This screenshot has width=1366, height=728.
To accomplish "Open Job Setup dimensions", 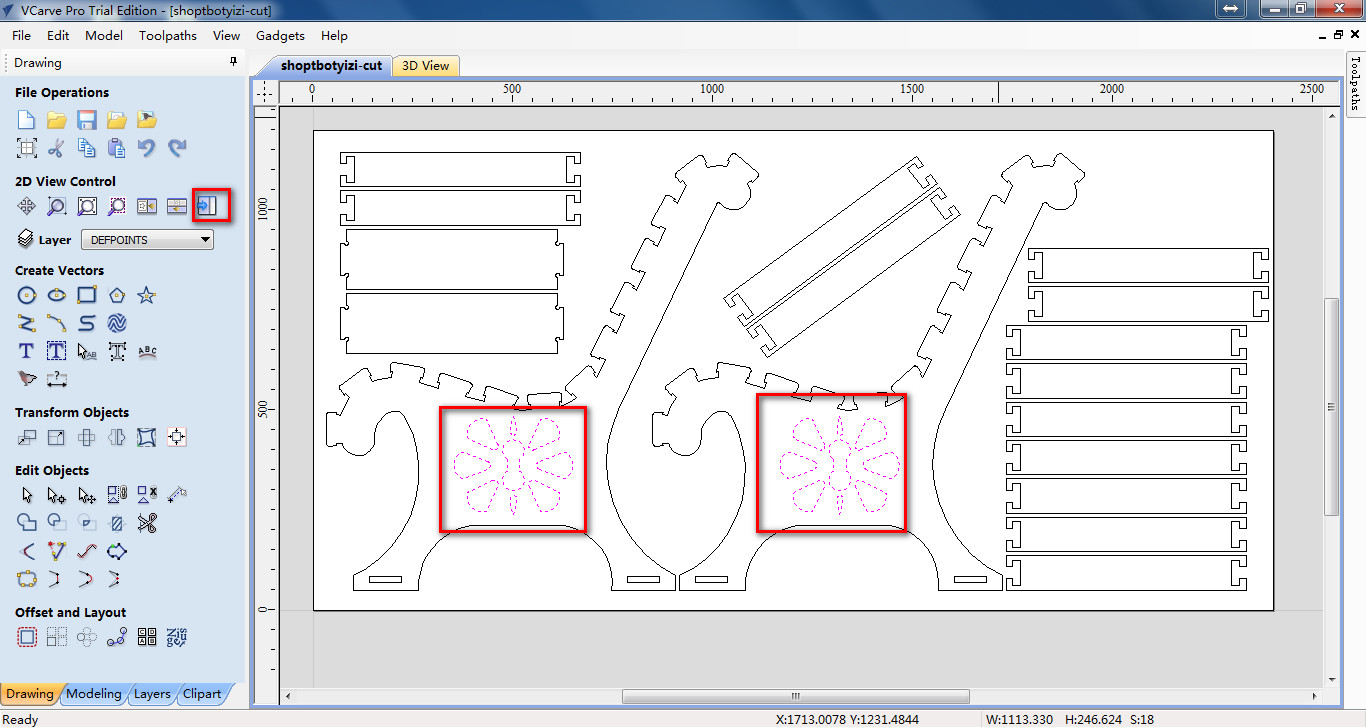I will coord(27,148).
